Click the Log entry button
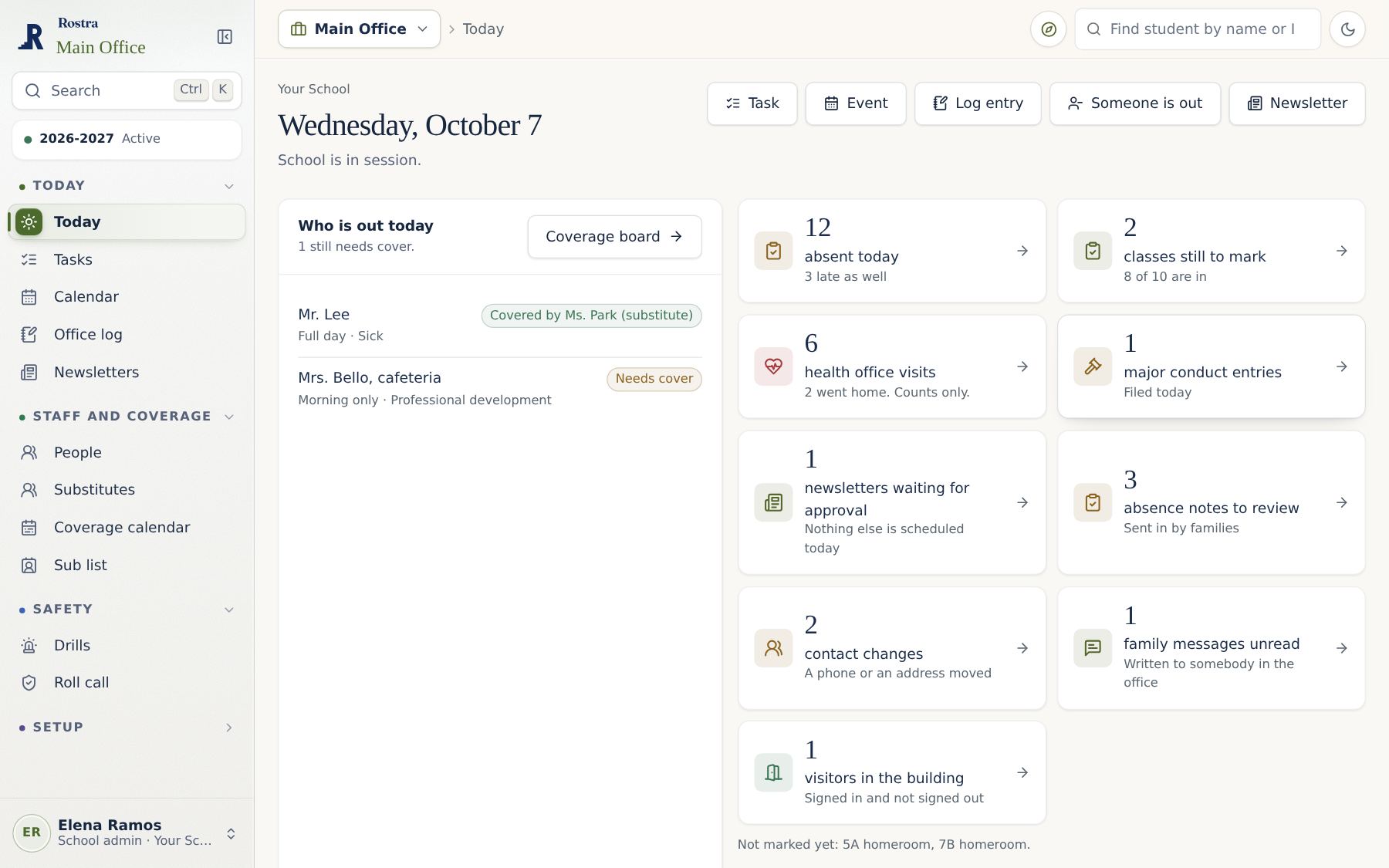Viewport: 1389px width, 868px height. (x=978, y=103)
